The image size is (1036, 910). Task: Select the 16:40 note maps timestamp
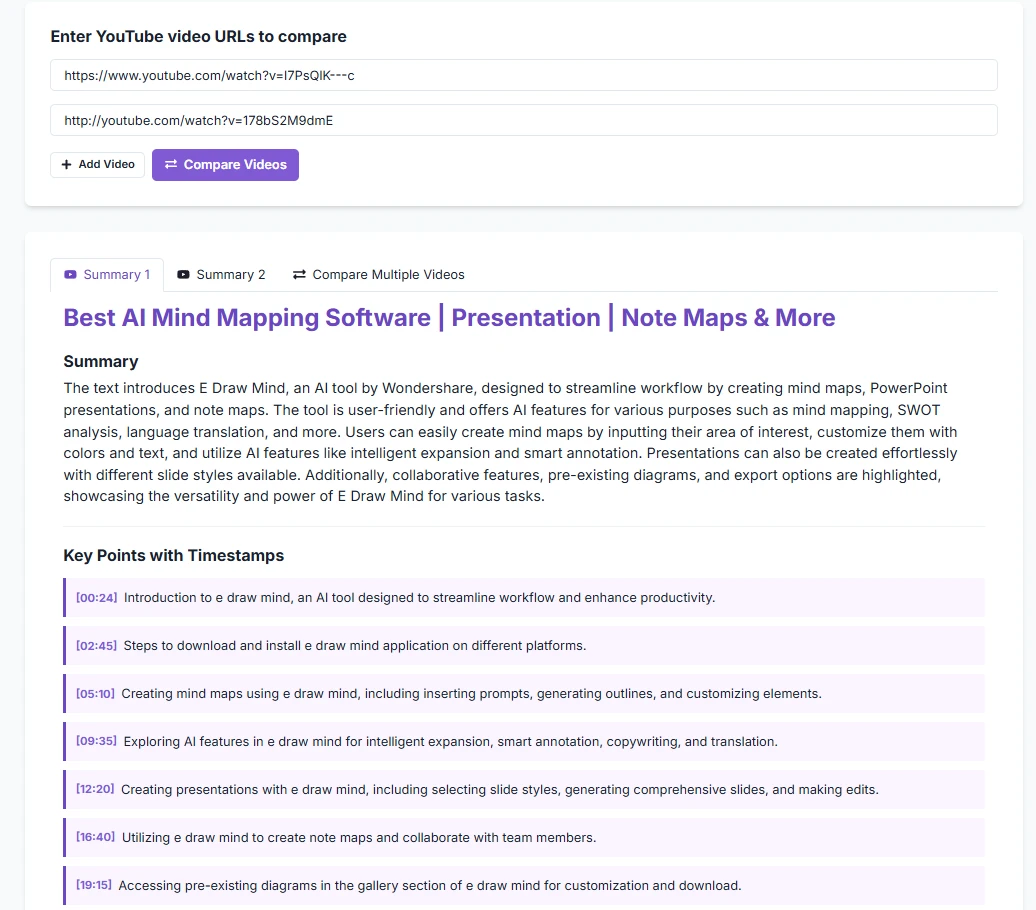pos(95,838)
